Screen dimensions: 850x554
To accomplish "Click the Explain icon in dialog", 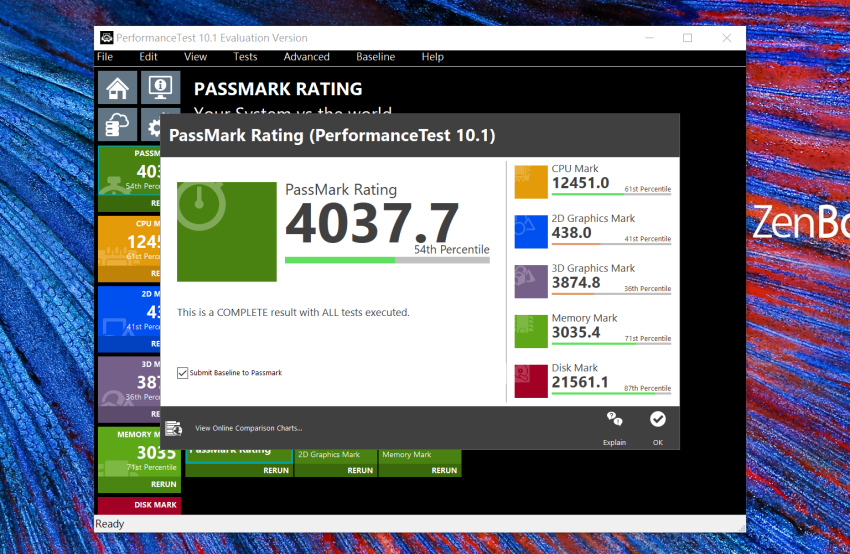I will pos(614,419).
